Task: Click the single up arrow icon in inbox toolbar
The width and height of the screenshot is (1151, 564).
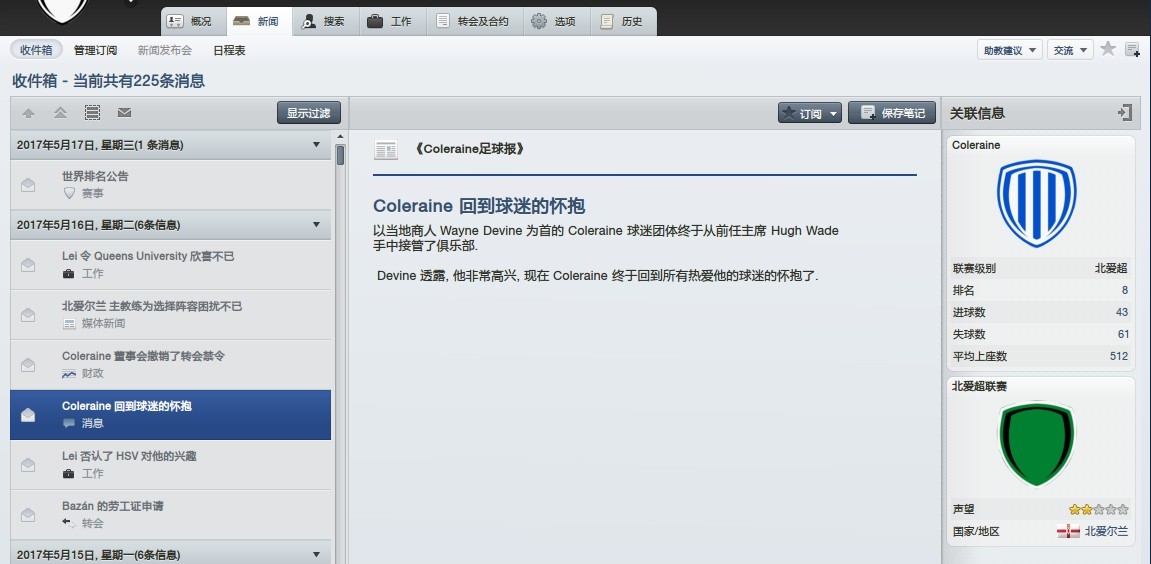Action: [28, 113]
